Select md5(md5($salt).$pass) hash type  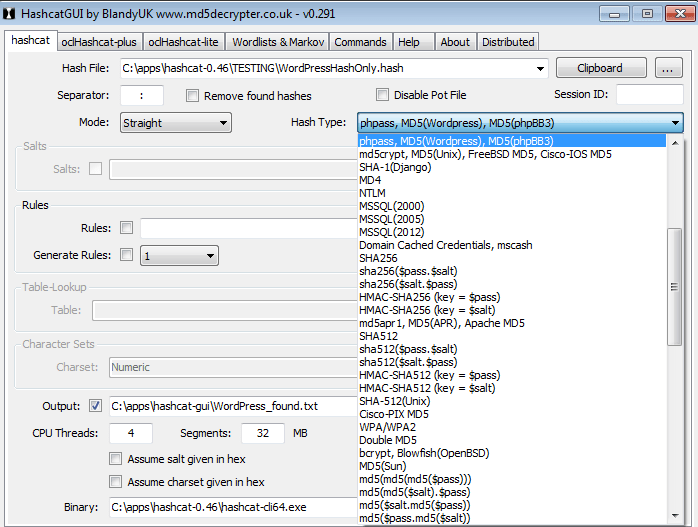click(x=512, y=492)
